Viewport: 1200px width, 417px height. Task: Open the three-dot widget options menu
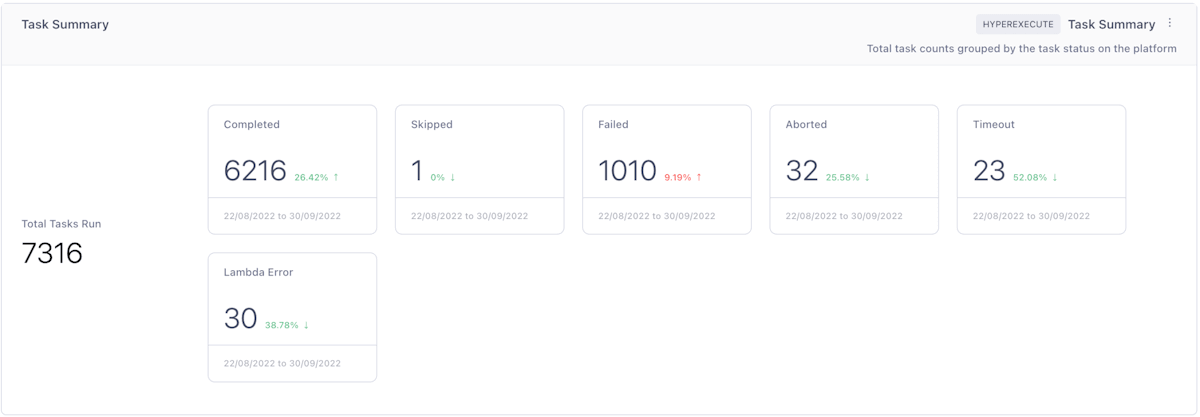point(1170,23)
